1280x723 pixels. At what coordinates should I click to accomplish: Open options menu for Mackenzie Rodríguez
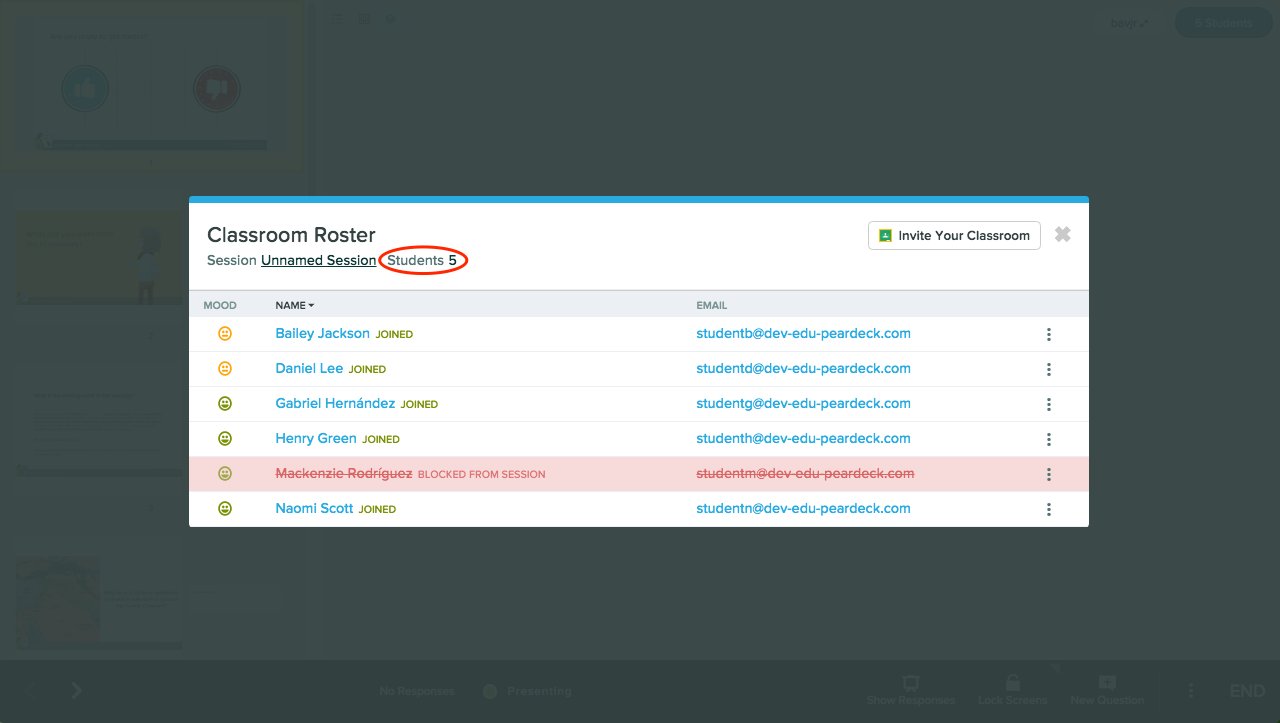click(1048, 474)
